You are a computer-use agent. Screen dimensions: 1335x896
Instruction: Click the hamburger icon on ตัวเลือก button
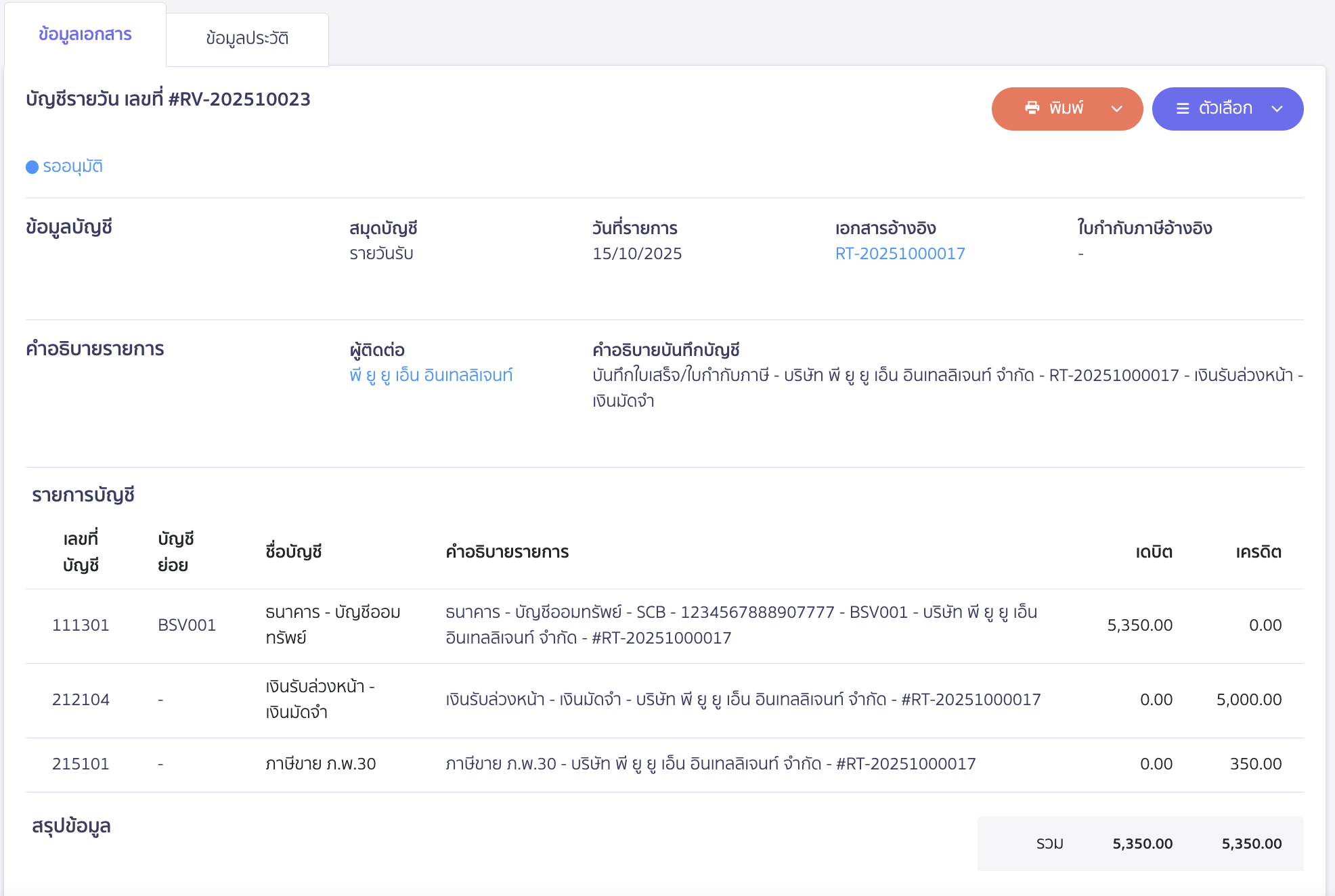[x=1183, y=108]
